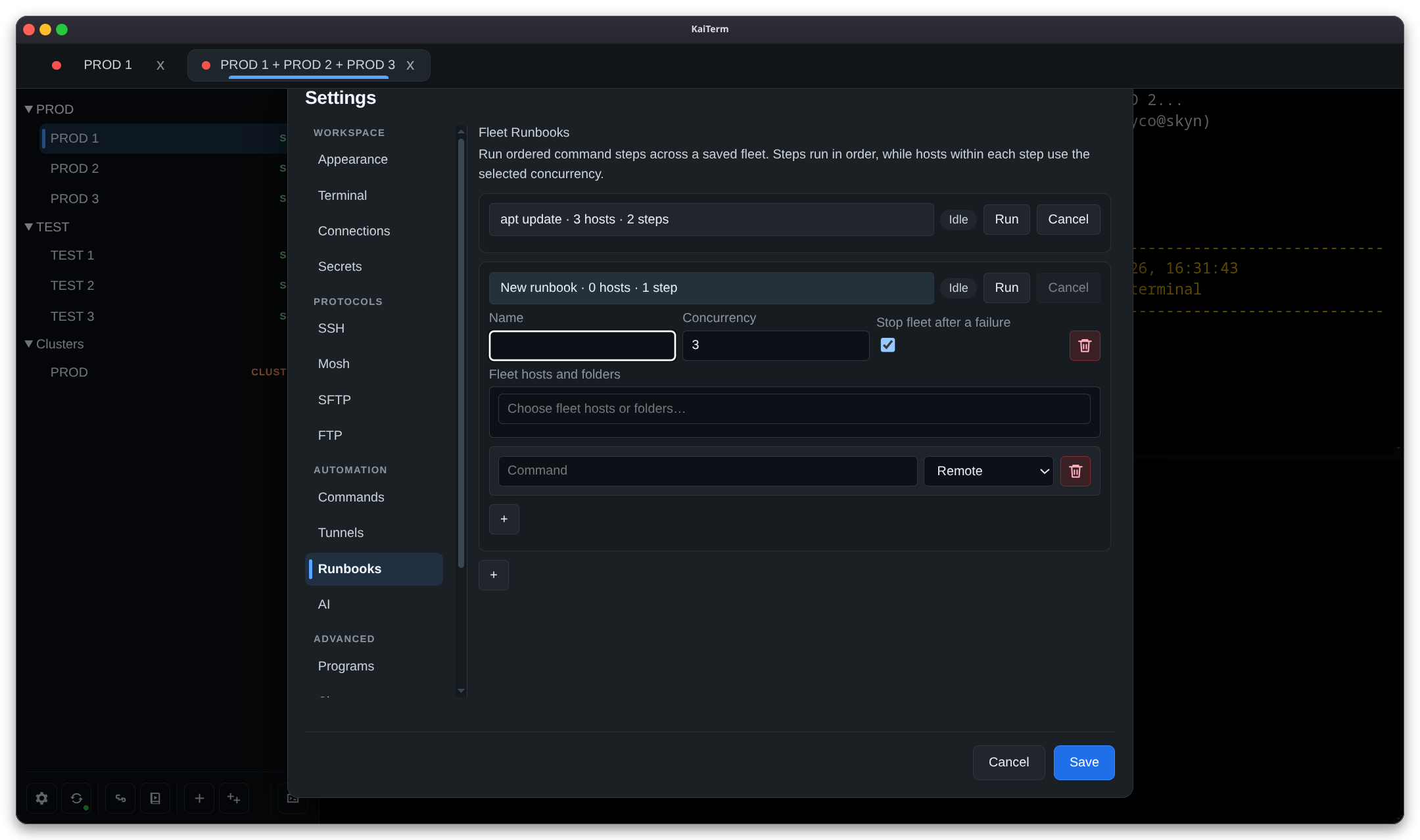Open Secrets settings section
1420x840 pixels.
(x=373, y=267)
